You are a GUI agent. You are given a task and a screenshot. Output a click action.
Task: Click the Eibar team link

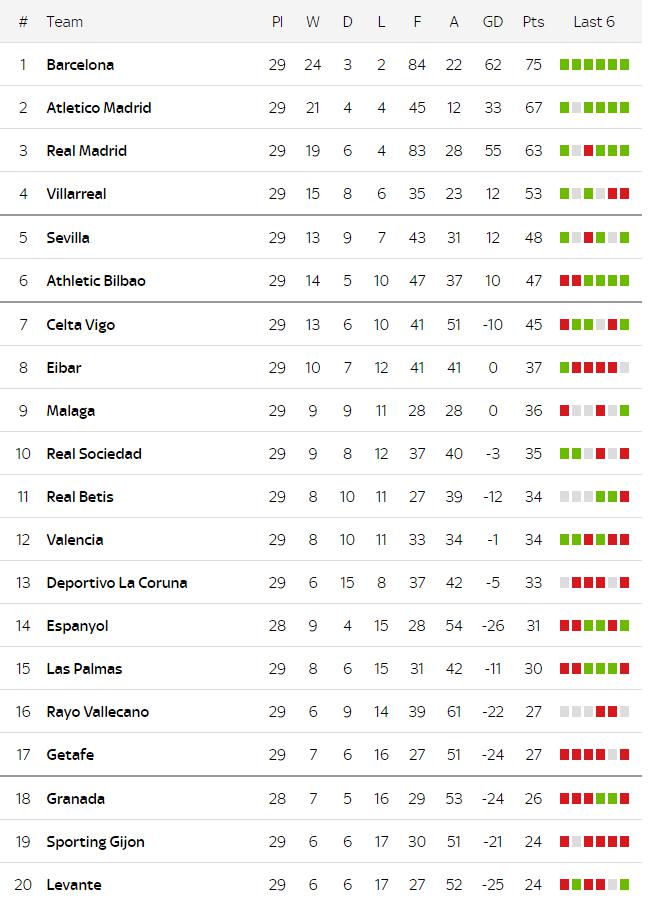64,368
